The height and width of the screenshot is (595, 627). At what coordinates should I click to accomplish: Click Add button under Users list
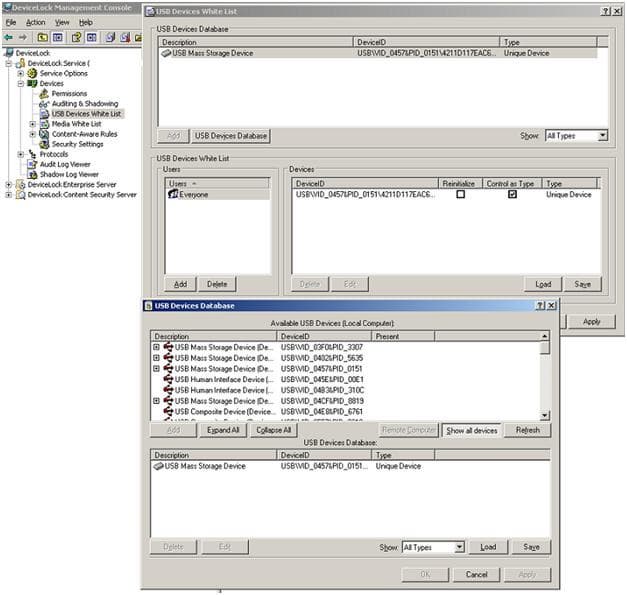pos(180,284)
